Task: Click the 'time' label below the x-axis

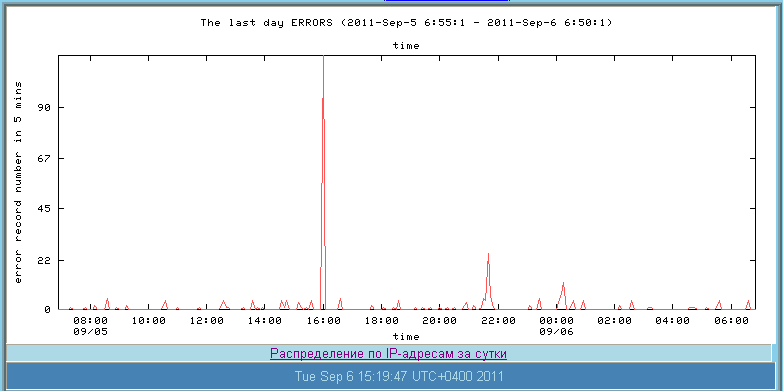Action: pyautogui.click(x=406, y=337)
